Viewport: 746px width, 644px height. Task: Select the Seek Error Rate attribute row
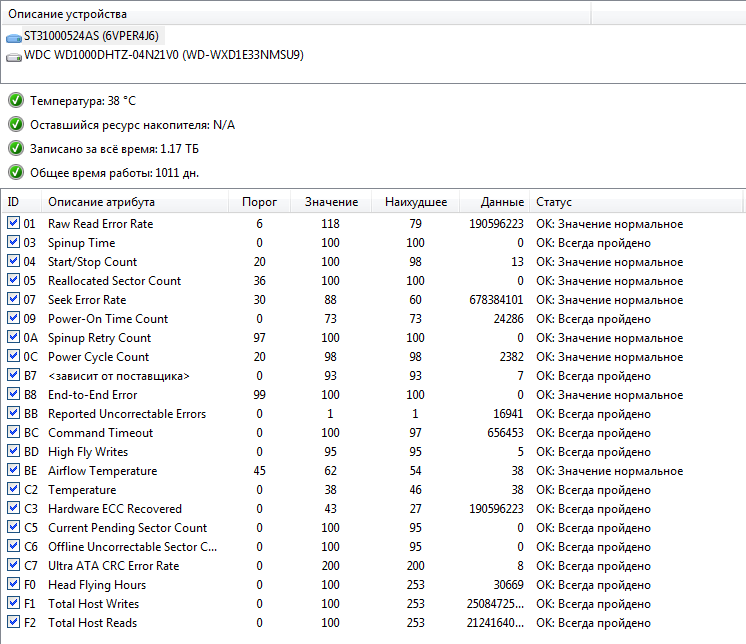(87, 300)
